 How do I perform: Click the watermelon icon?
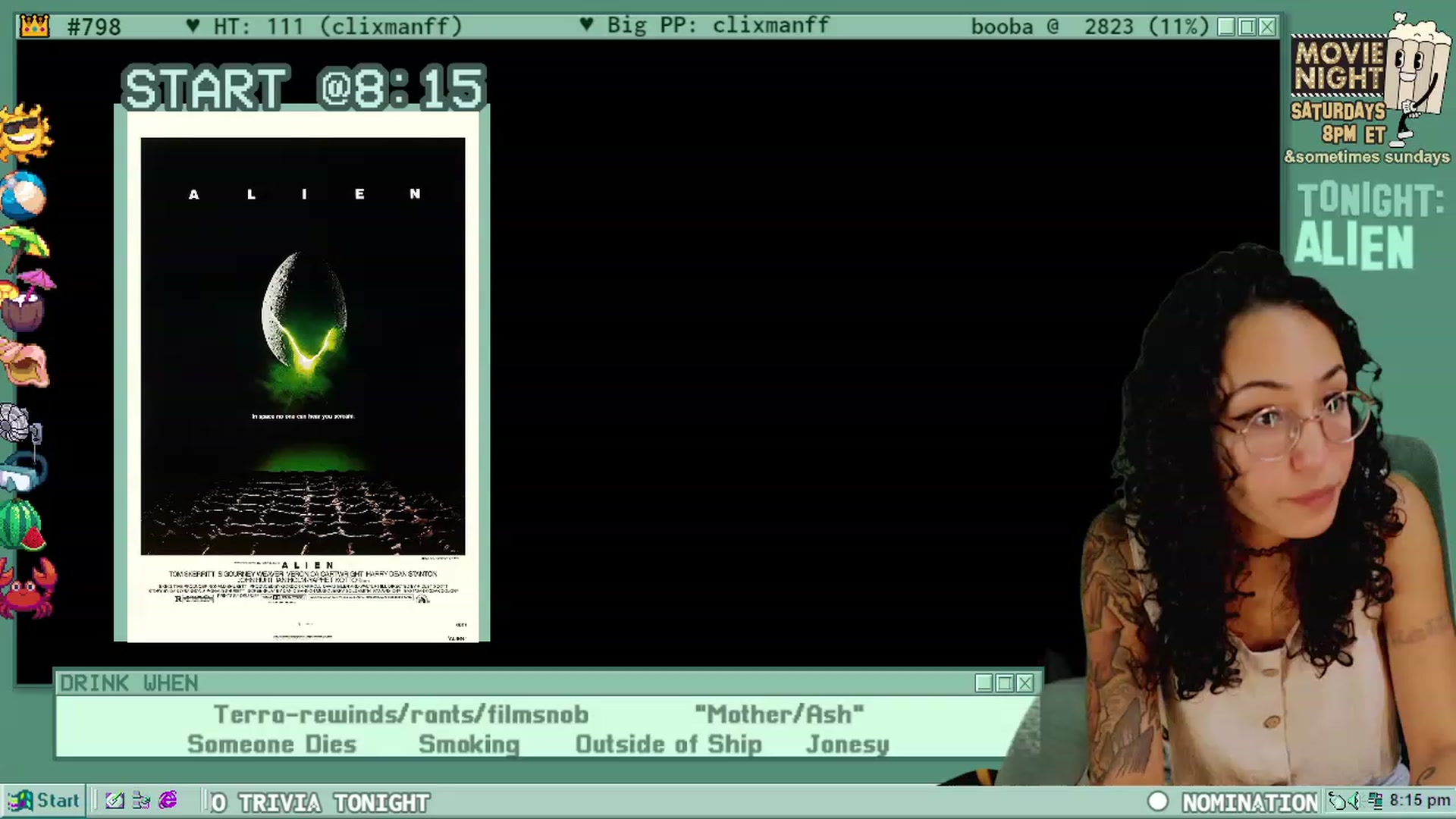pyautogui.click(x=22, y=526)
